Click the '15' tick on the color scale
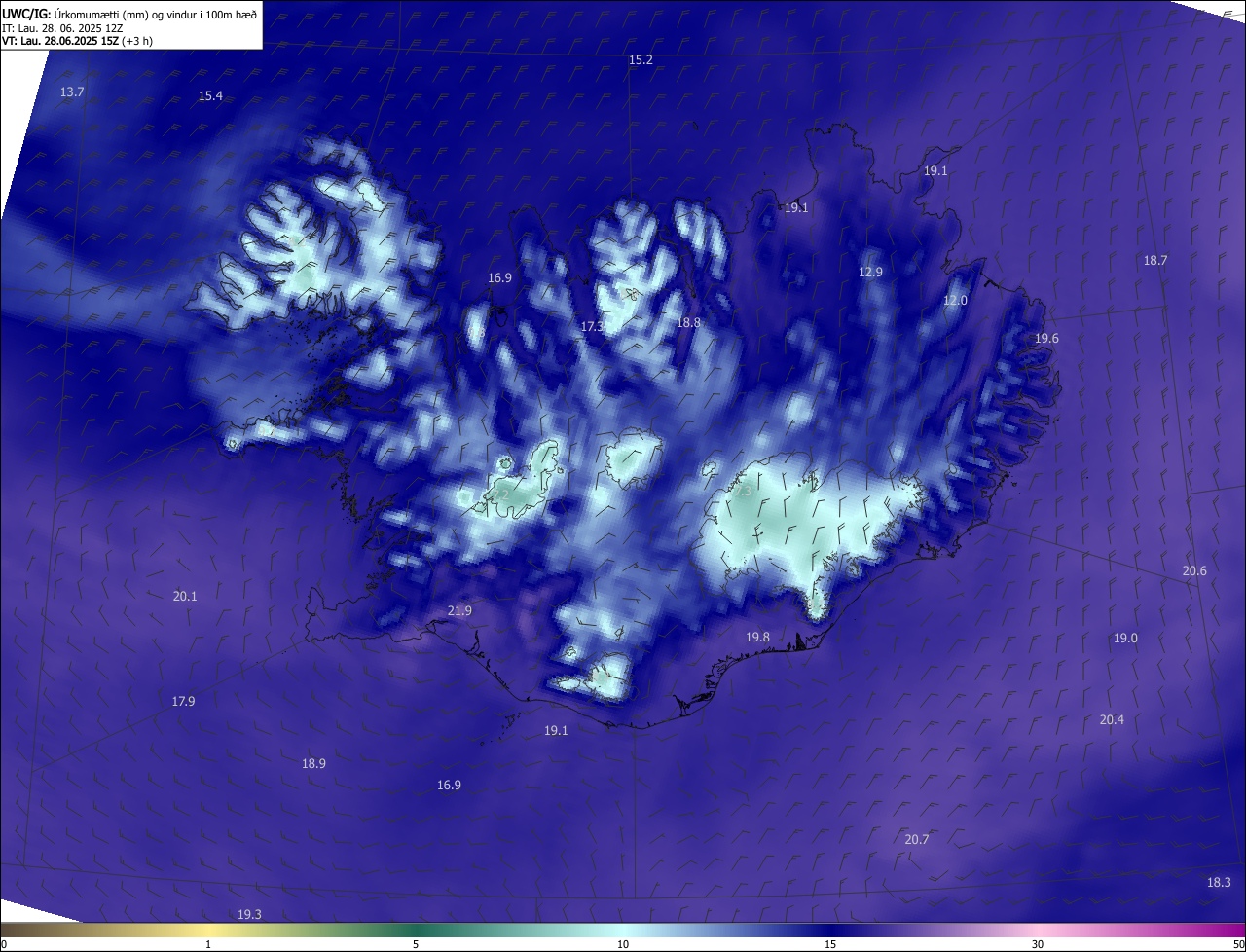The image size is (1246, 952). (x=830, y=944)
